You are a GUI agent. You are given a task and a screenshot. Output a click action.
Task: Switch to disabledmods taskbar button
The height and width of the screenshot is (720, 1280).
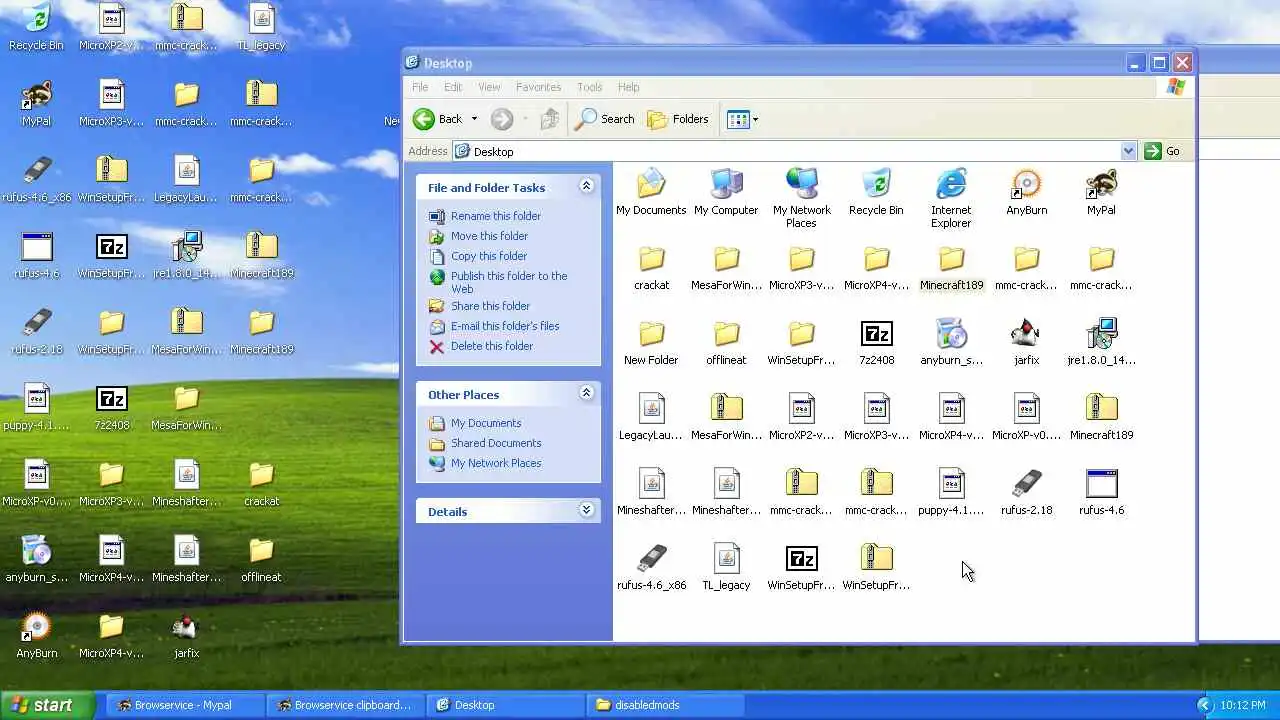point(663,705)
